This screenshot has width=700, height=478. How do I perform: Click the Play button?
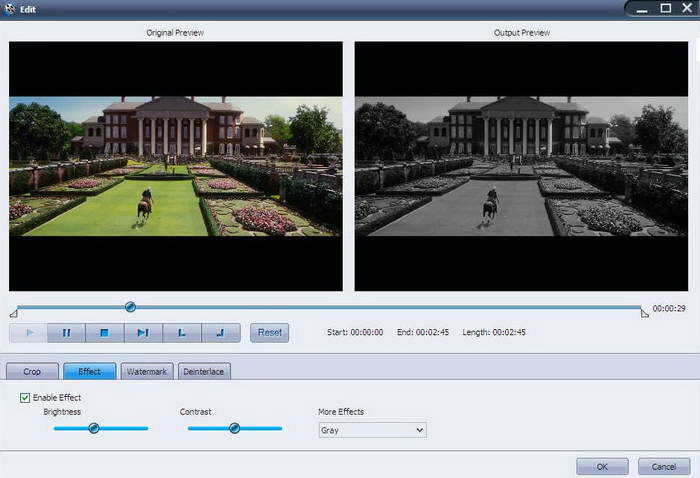(29, 333)
